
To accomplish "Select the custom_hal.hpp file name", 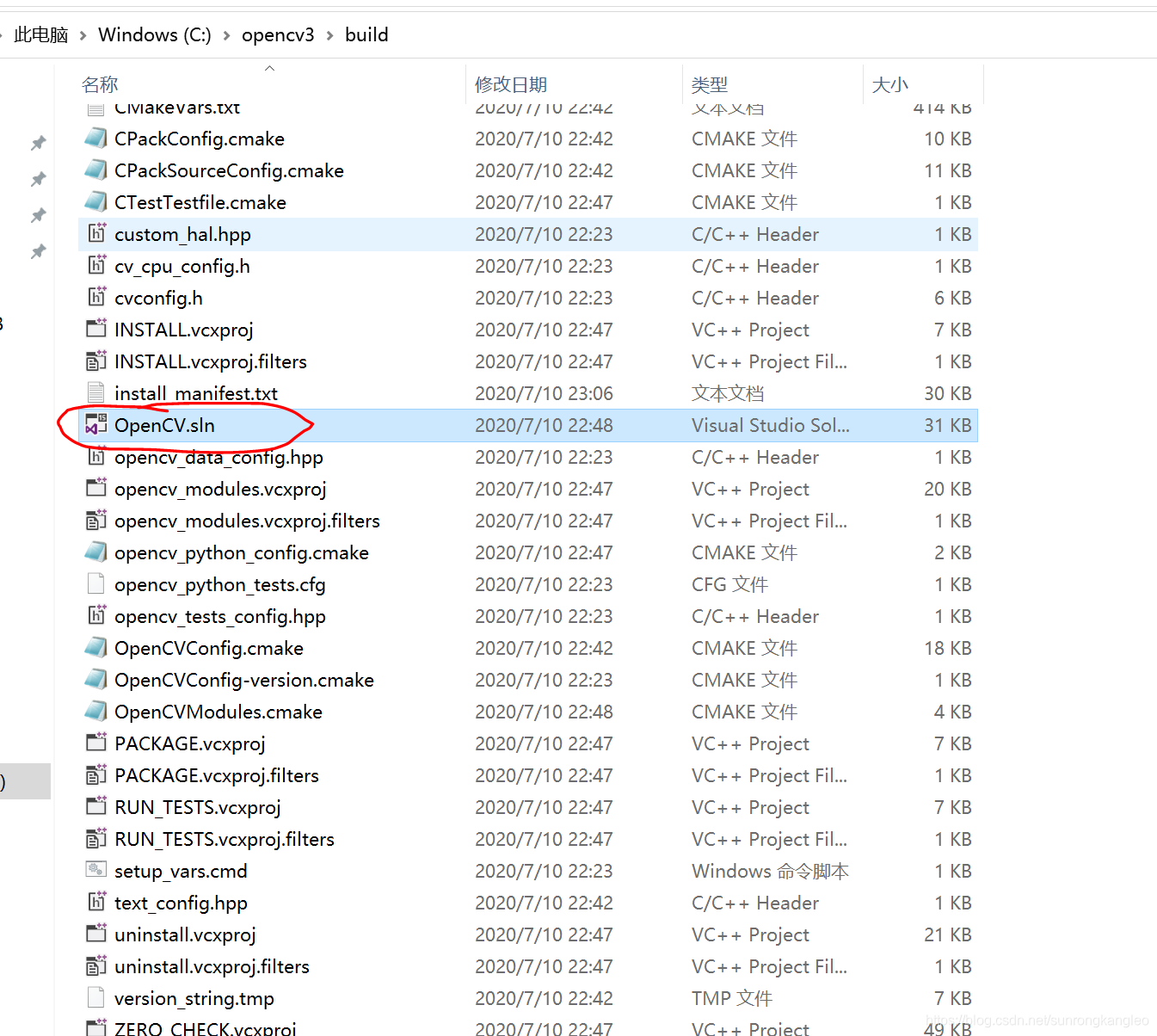I will point(182,234).
